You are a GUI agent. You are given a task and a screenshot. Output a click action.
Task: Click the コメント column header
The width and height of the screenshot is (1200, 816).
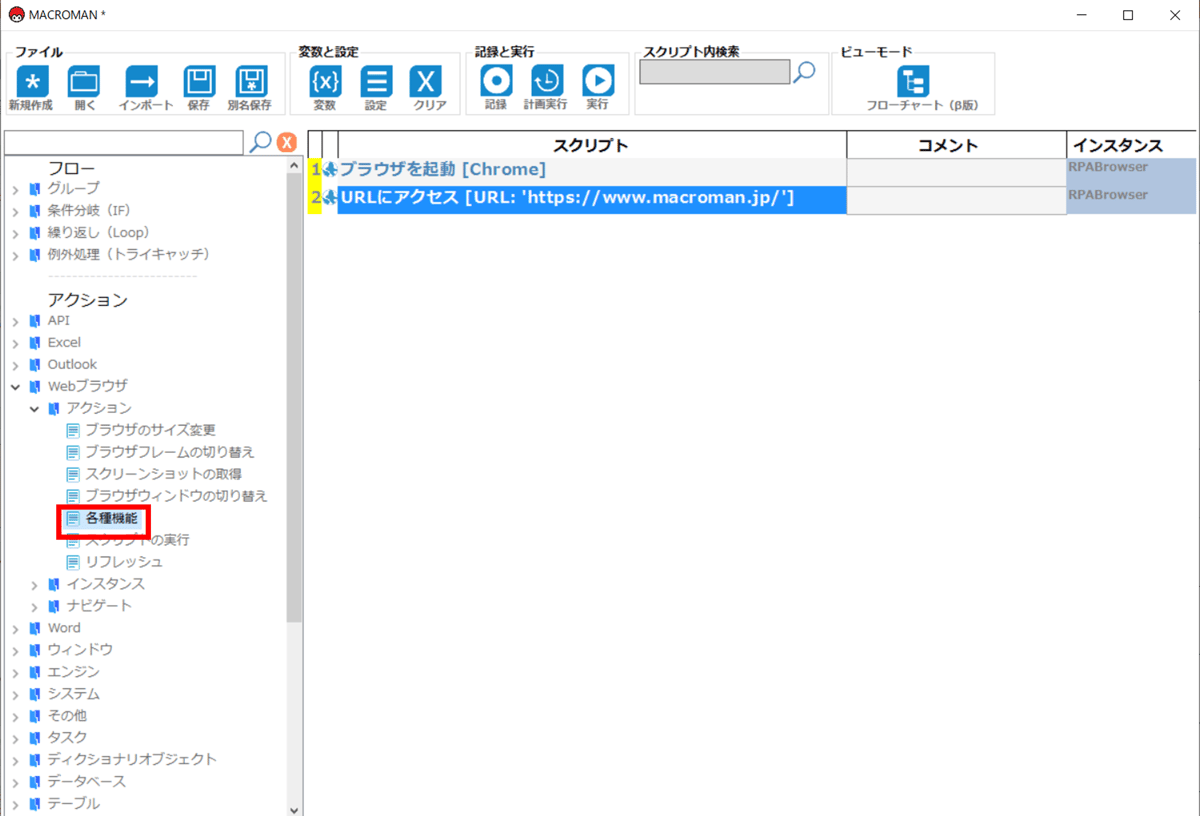(957, 145)
